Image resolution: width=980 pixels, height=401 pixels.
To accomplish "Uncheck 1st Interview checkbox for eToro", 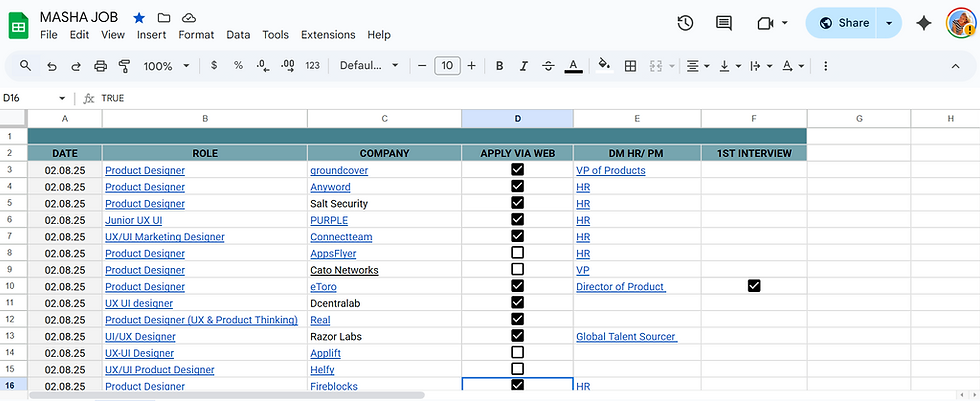I will coord(754,286).
